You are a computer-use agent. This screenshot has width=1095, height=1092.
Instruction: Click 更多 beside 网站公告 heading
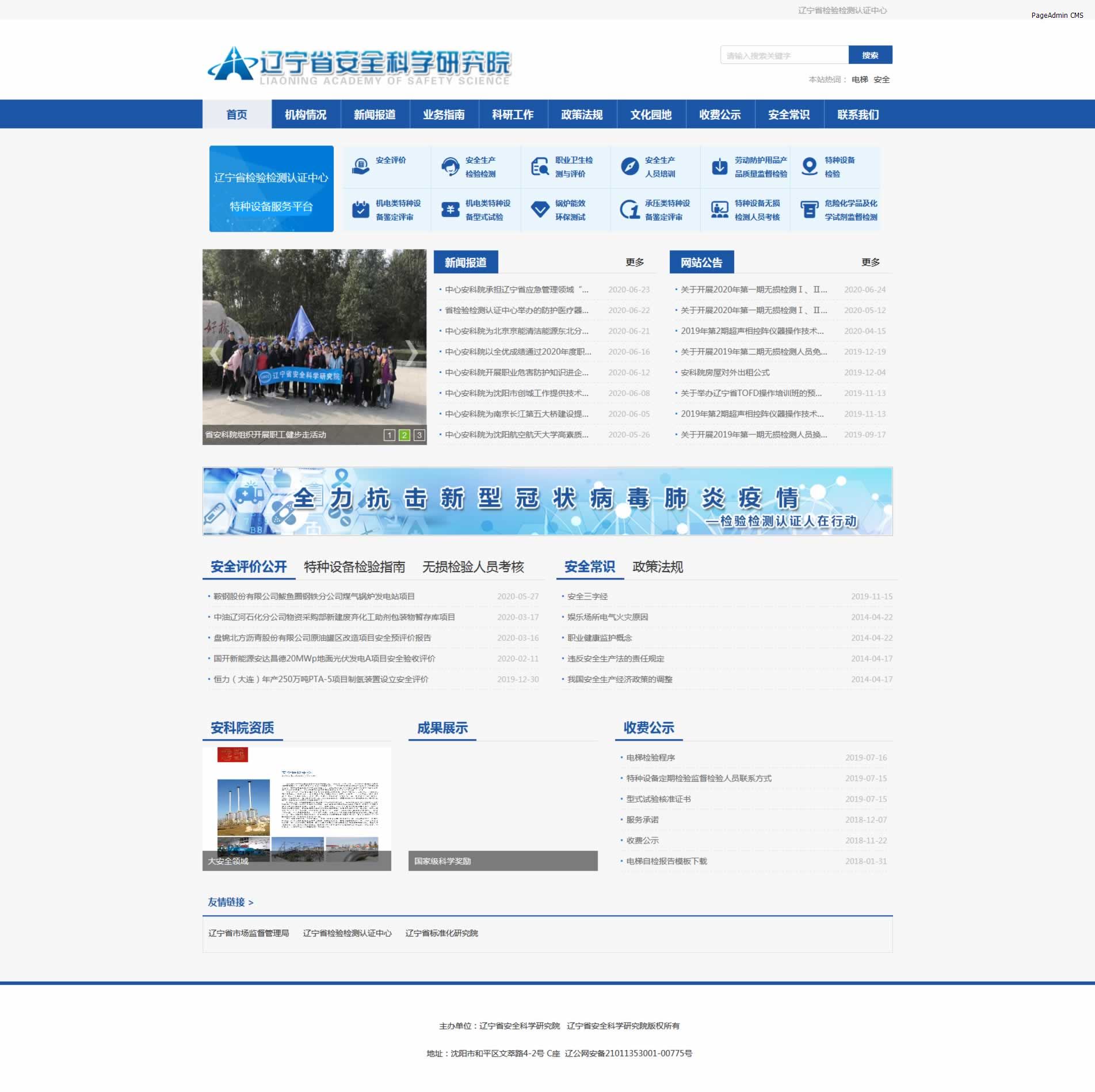point(871,262)
